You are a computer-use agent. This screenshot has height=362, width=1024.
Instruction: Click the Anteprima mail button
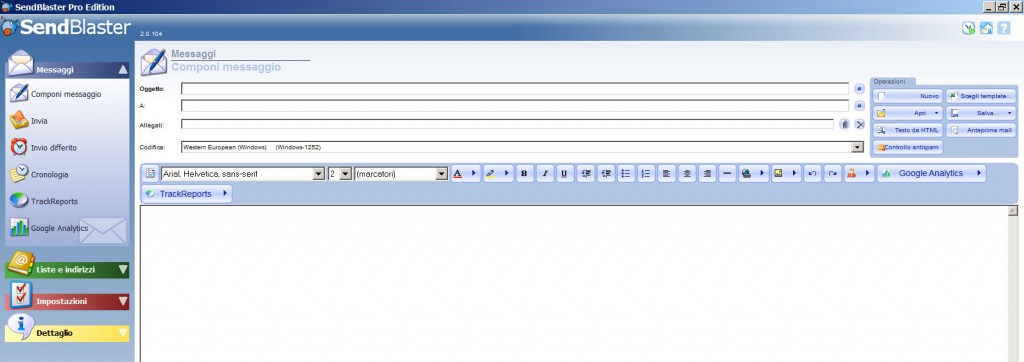point(981,130)
